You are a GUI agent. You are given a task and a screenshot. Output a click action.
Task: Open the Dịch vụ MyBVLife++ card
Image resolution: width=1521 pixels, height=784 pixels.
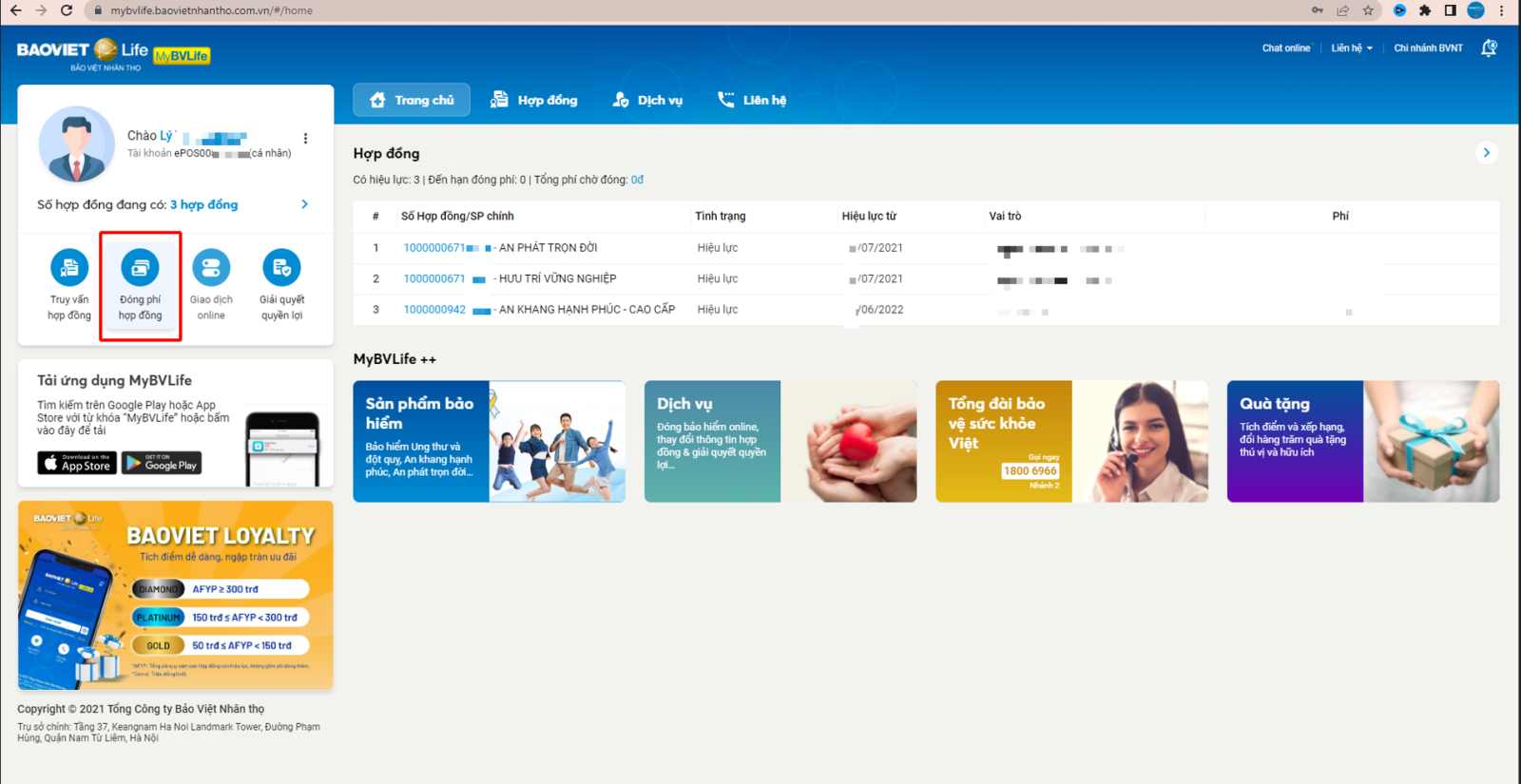point(780,441)
